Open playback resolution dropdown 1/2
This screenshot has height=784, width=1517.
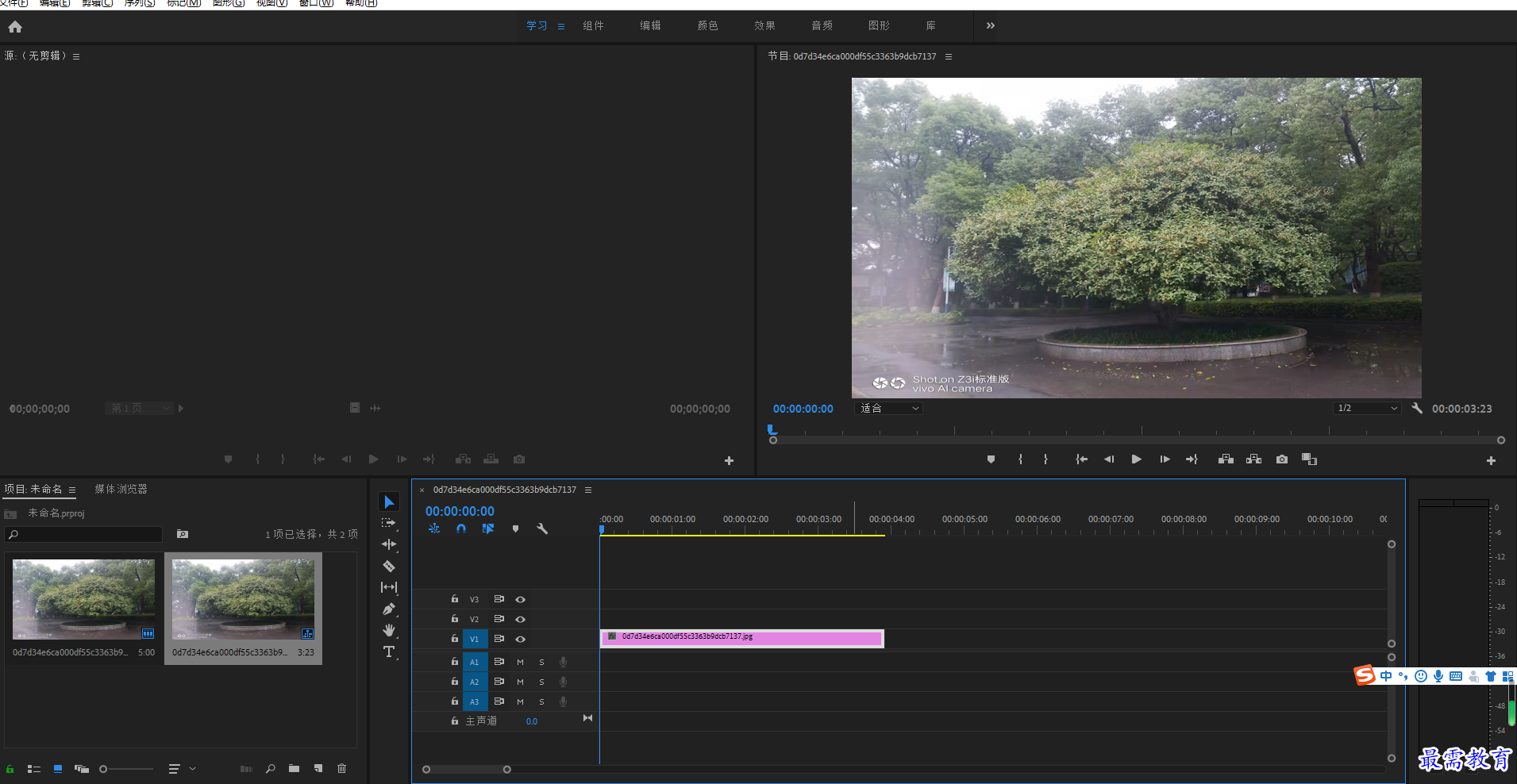click(1366, 408)
